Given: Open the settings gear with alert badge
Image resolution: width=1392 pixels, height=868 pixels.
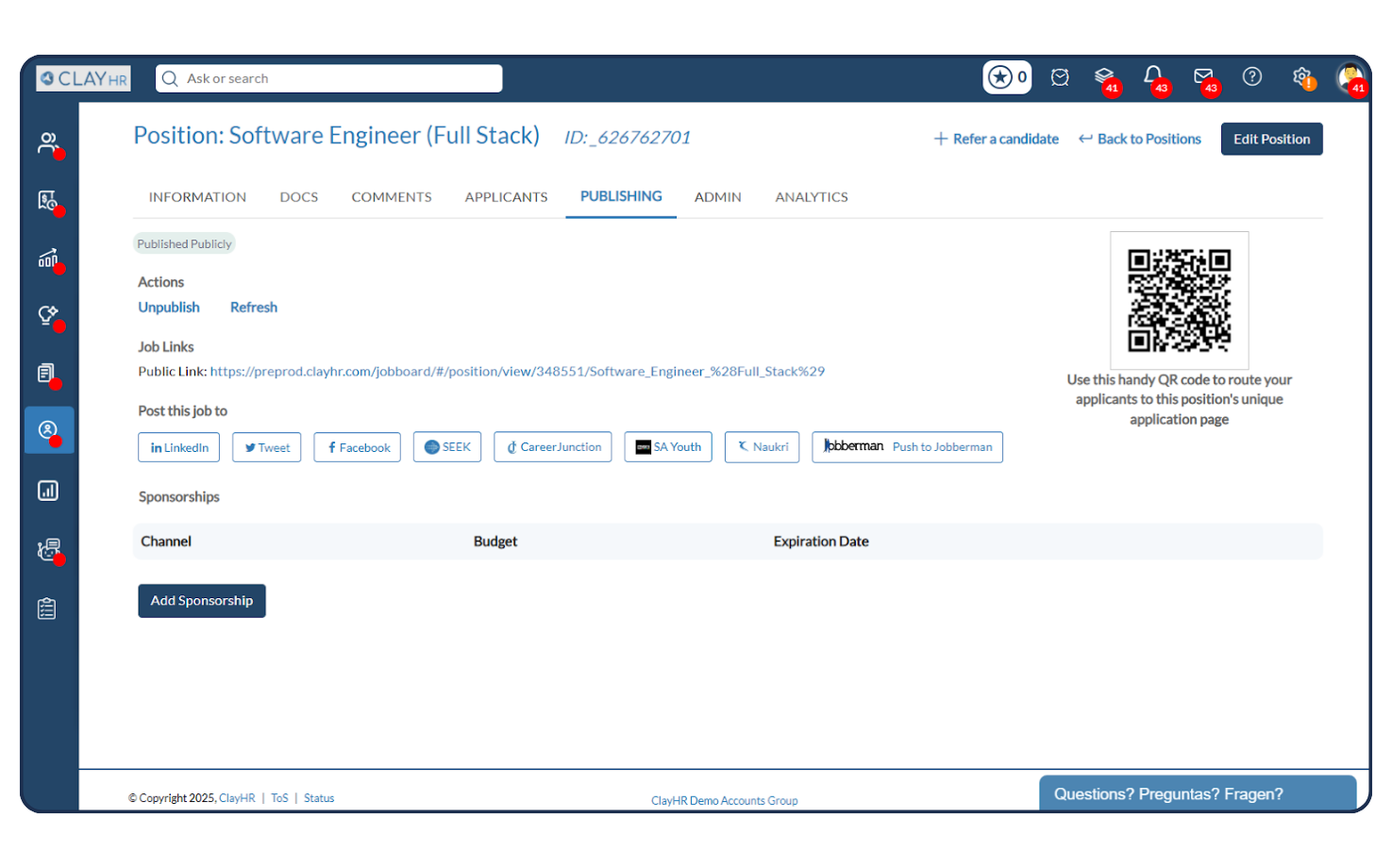Looking at the screenshot, I should [1302, 76].
